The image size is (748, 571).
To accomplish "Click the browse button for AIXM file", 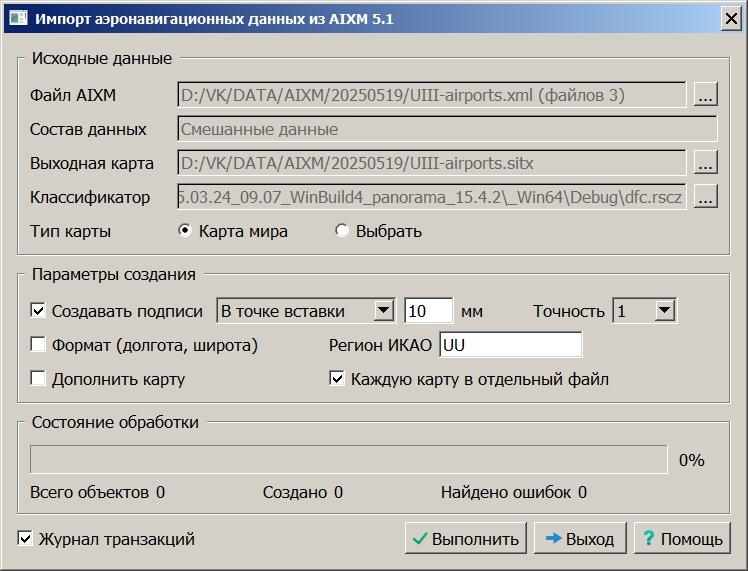I will coord(706,96).
